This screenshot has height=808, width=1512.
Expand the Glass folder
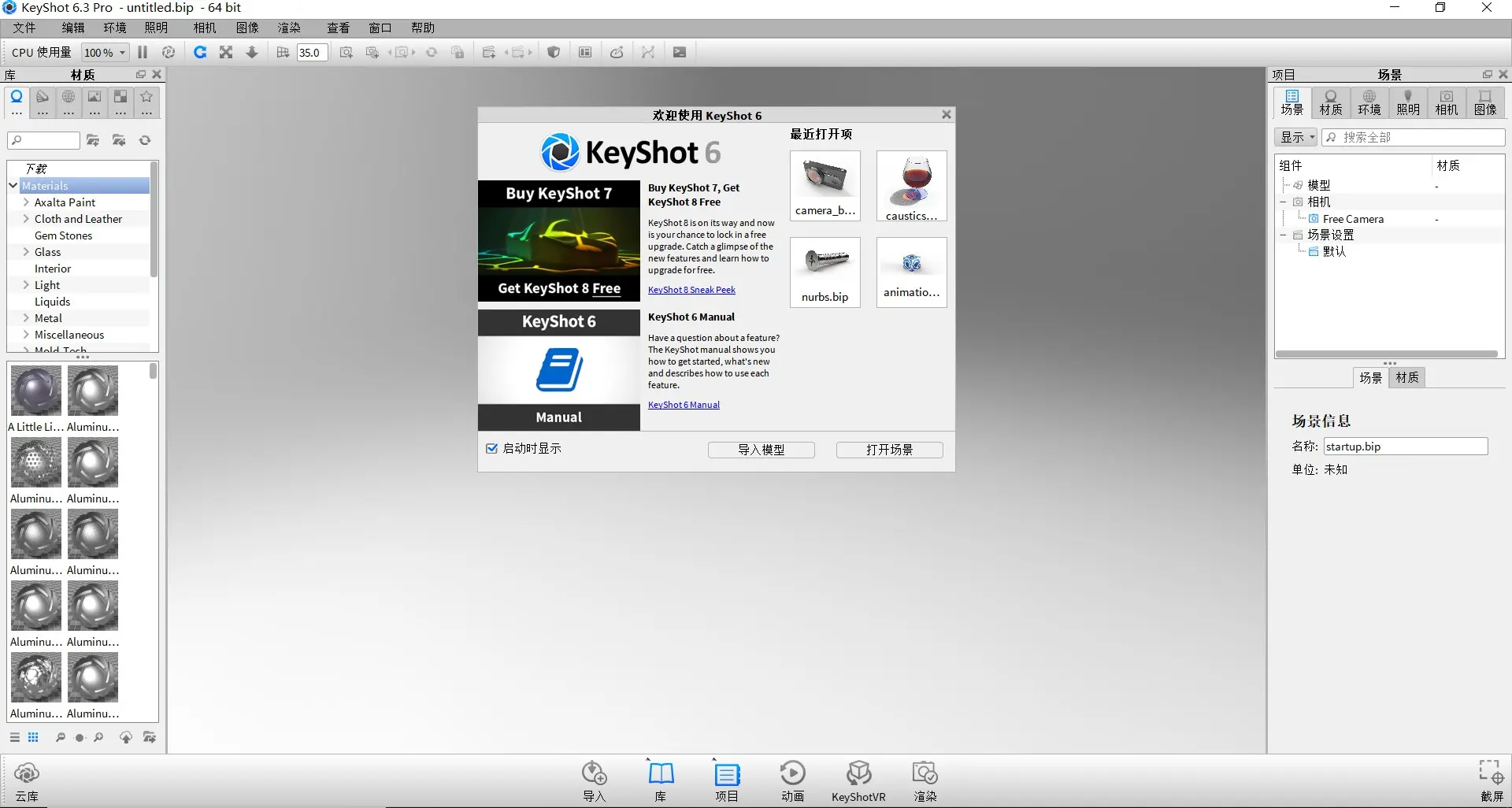tap(26, 252)
